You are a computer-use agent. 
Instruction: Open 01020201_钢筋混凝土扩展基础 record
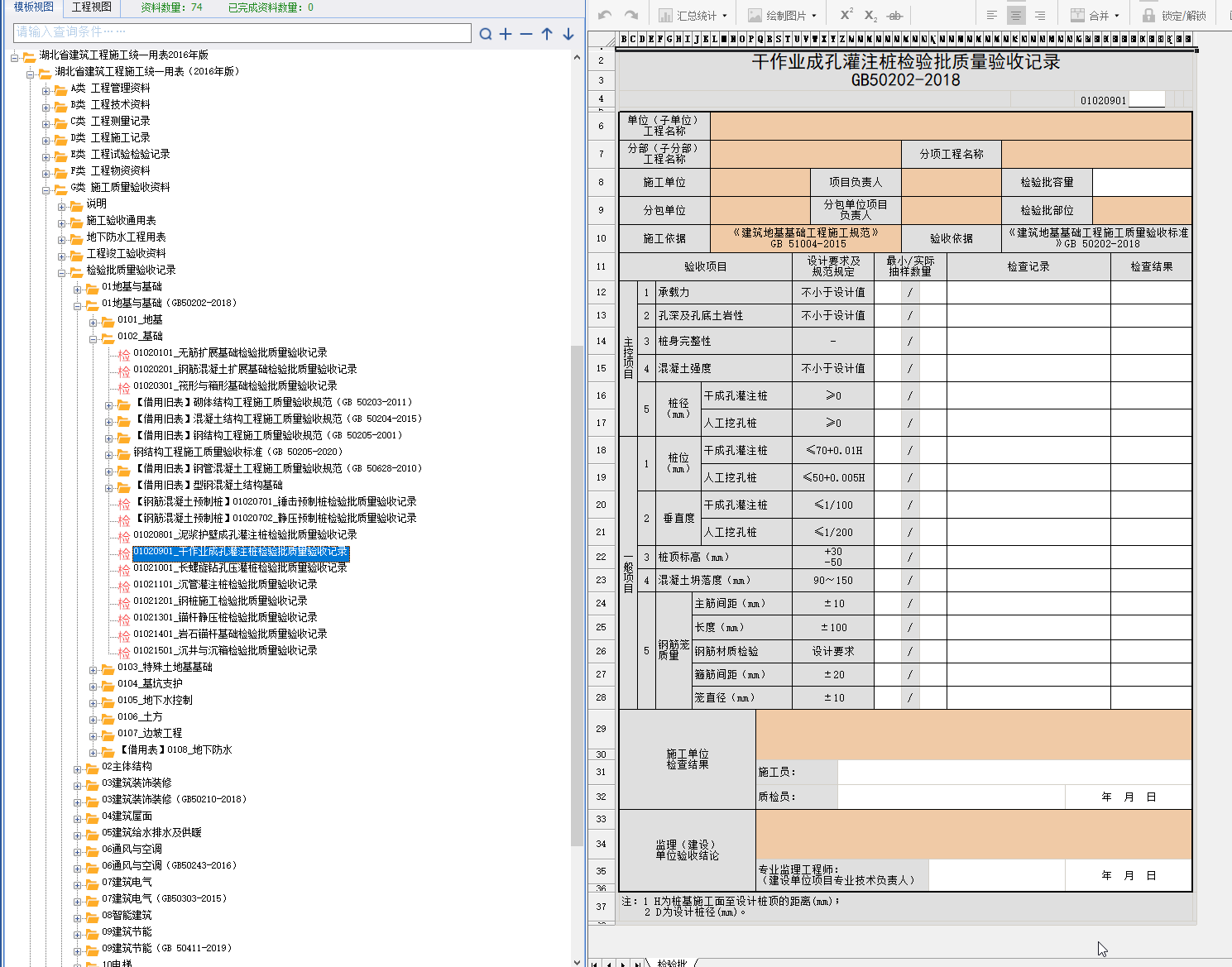245,369
